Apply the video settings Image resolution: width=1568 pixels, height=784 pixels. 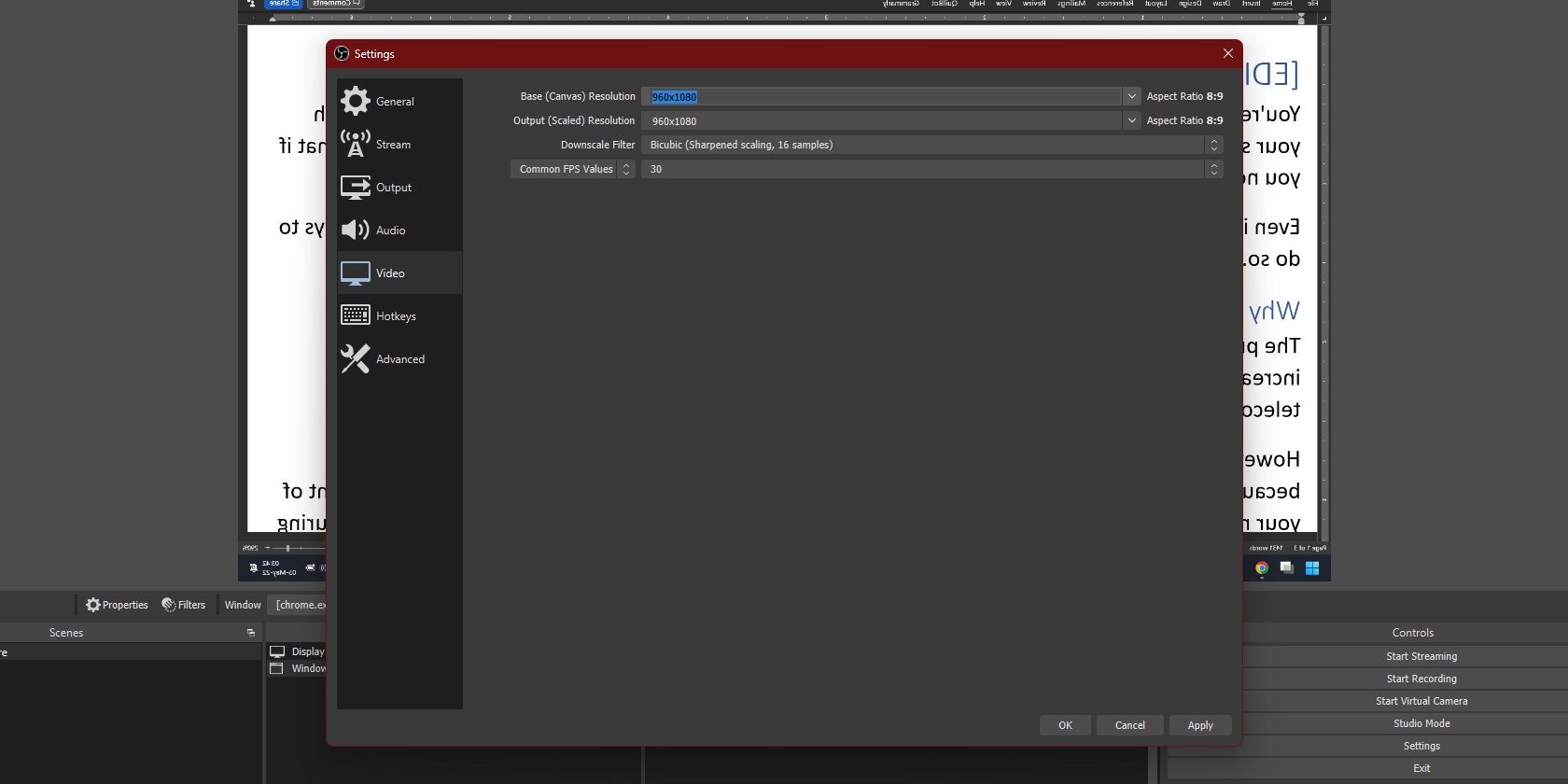(x=1200, y=725)
